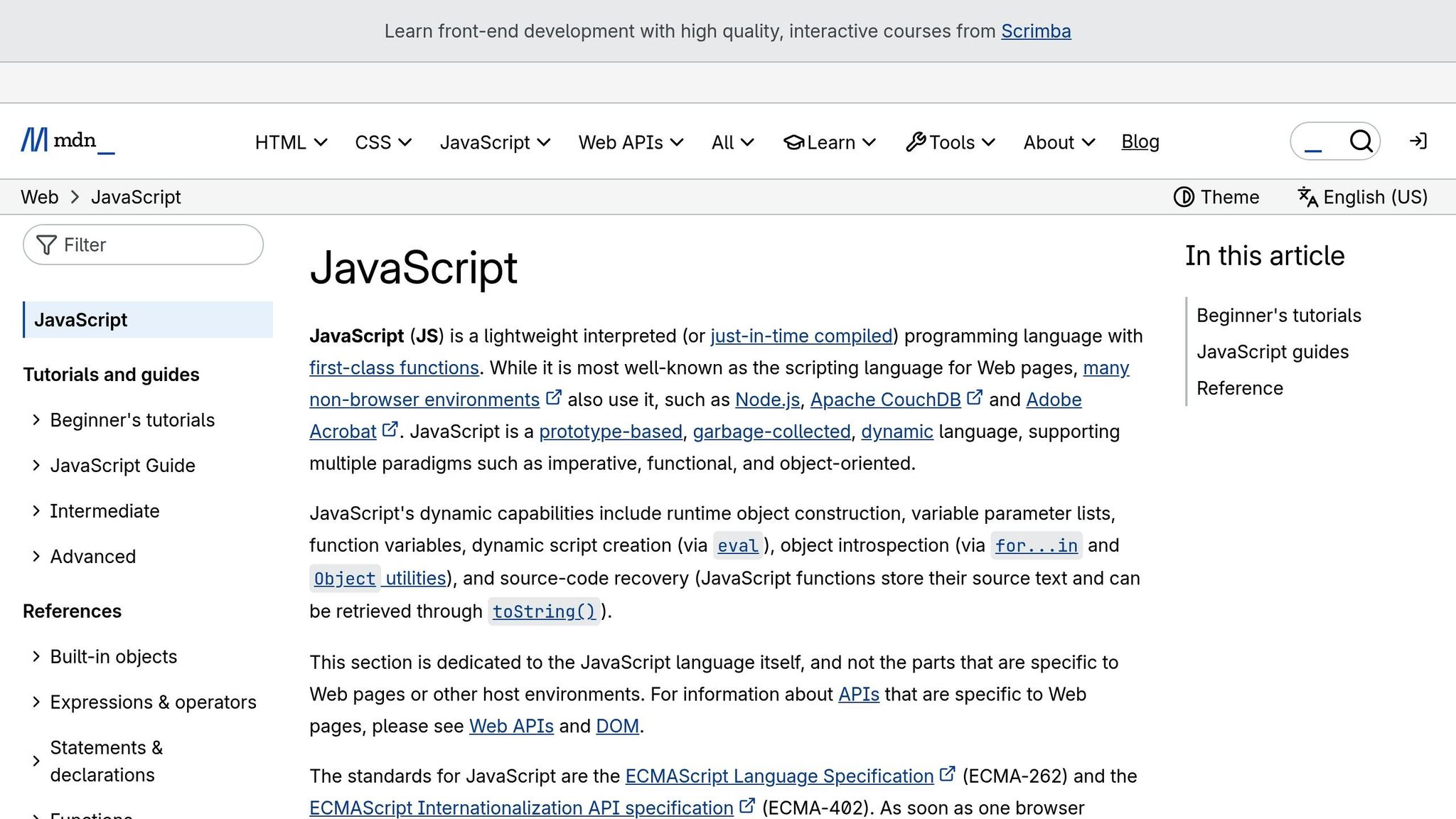1456x819 pixels.
Task: Select the filter funnel icon in sidebar
Action: (x=47, y=245)
